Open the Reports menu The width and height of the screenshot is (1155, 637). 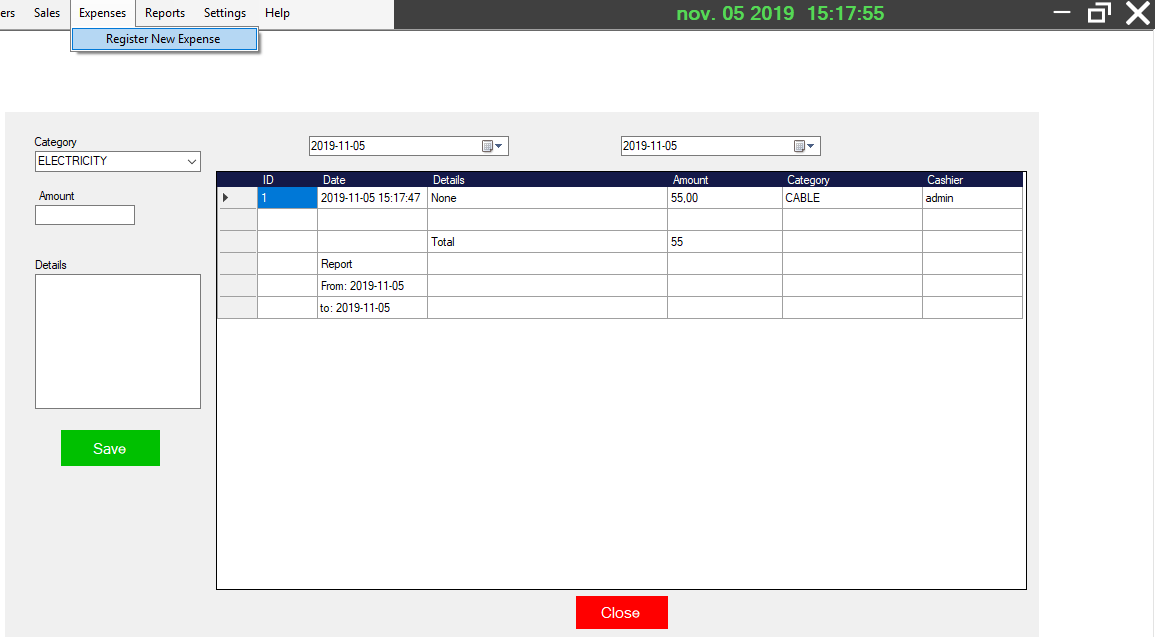164,13
